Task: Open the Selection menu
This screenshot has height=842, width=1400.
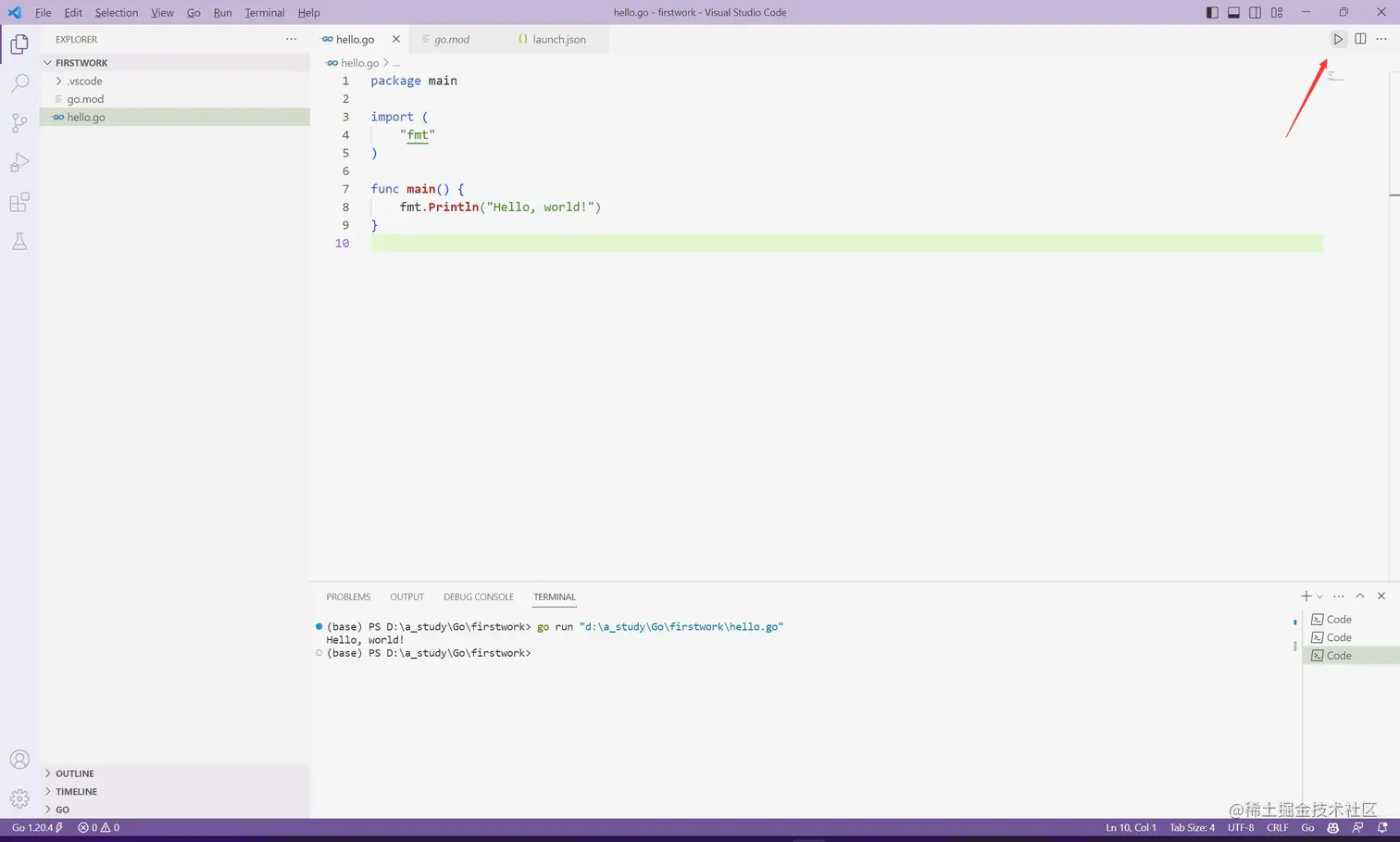Action: pyautogui.click(x=117, y=12)
